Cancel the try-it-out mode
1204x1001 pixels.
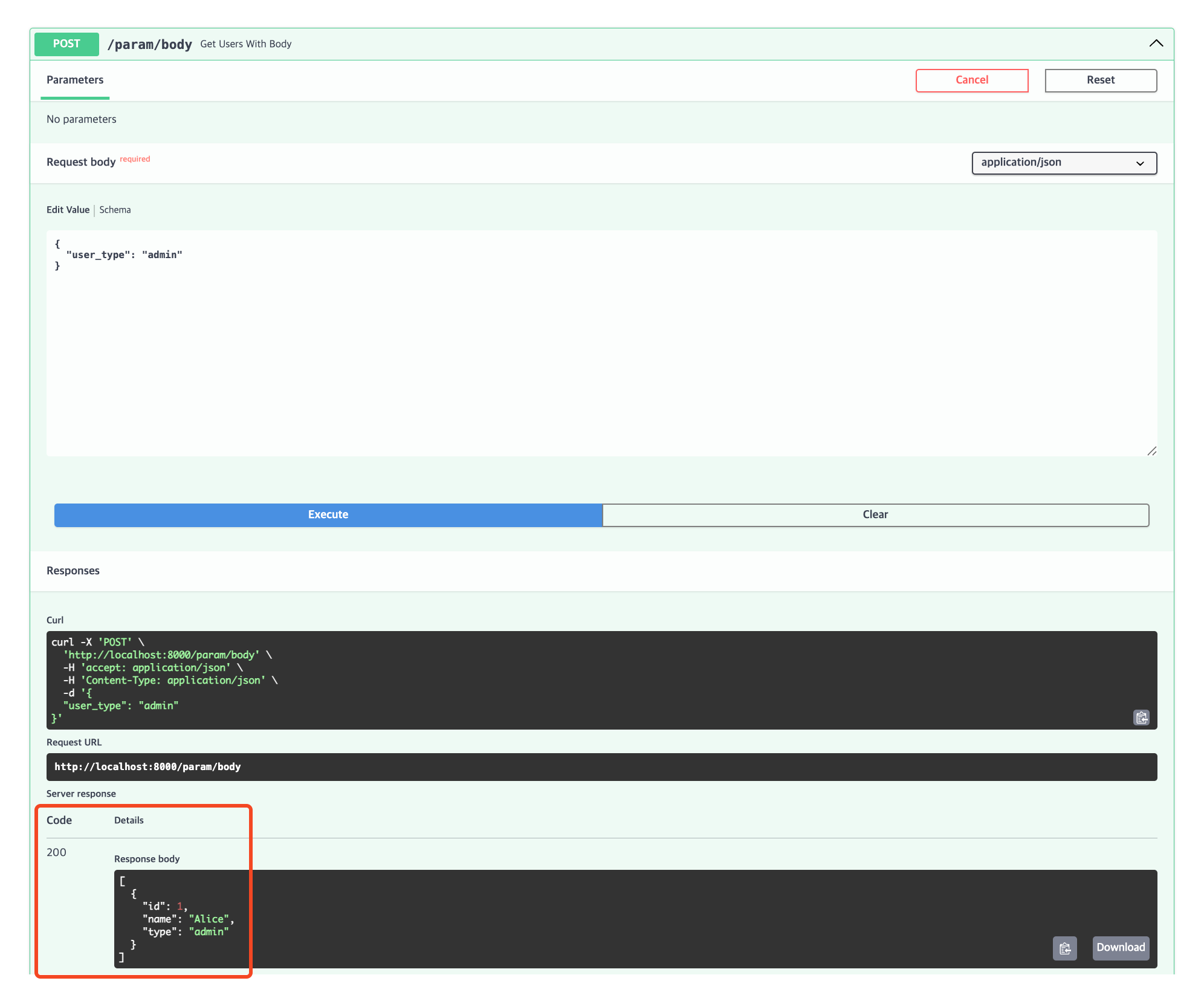click(971, 80)
